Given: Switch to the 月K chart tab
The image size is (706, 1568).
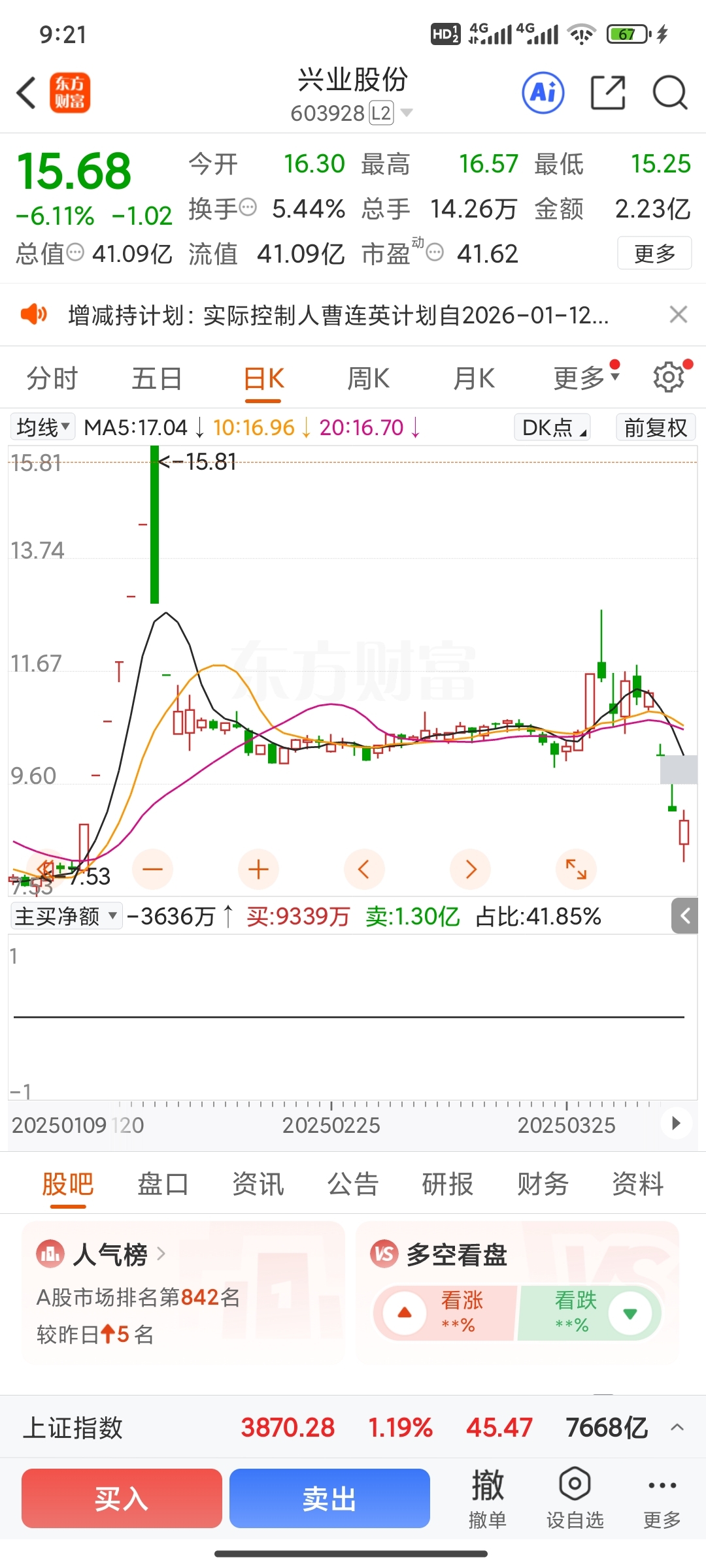Looking at the screenshot, I should [x=475, y=378].
